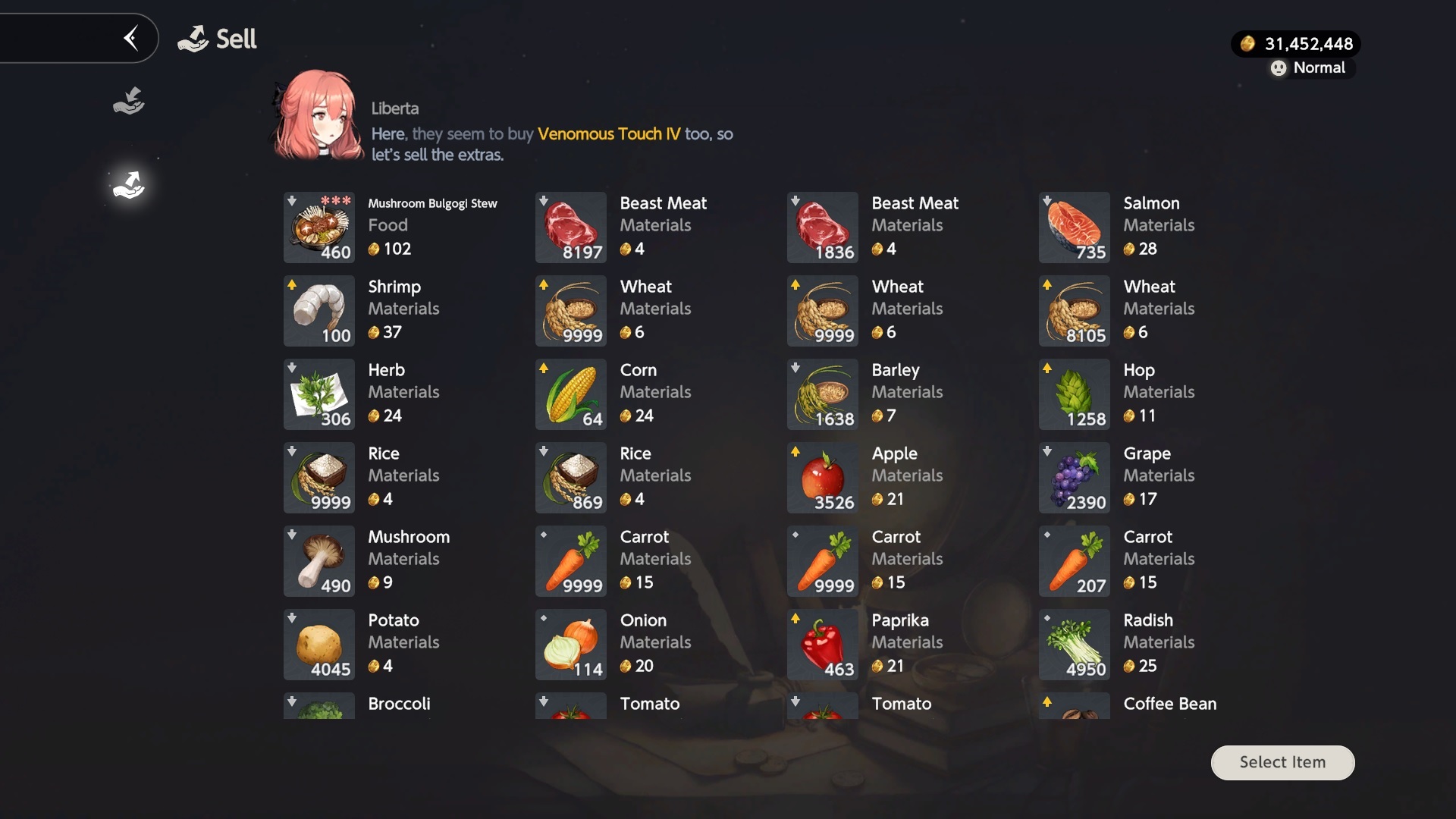
Task: Click the back arrow icon
Action: coord(131,38)
